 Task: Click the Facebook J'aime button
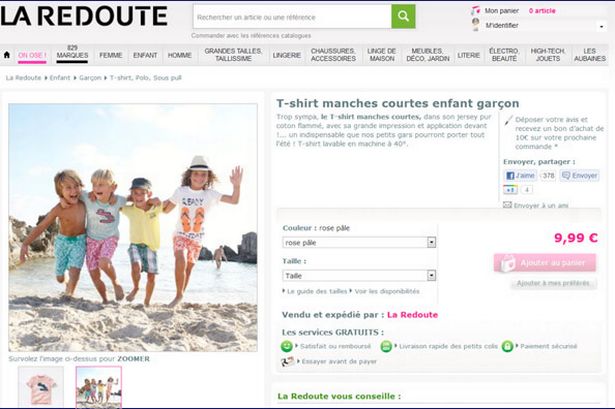(520, 175)
